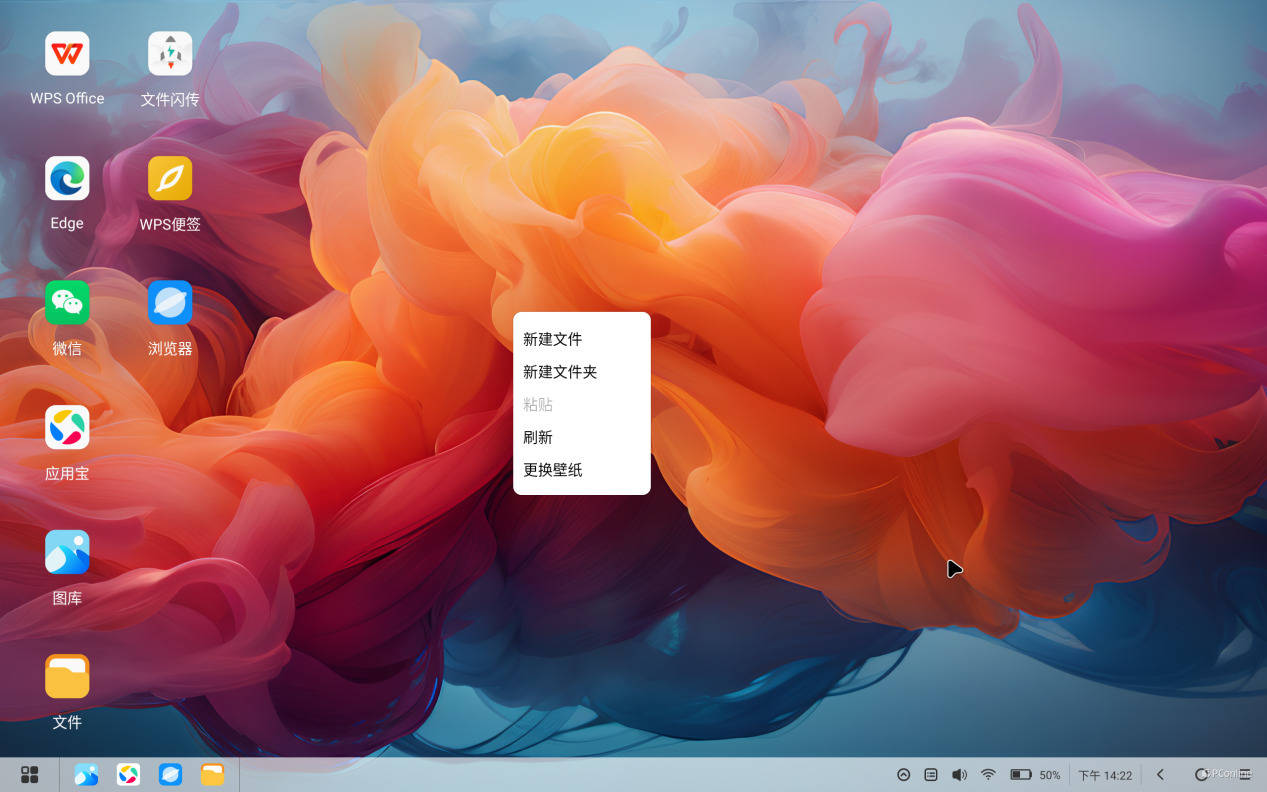
Task: Select 新建文件 in context menu
Action: coord(552,339)
